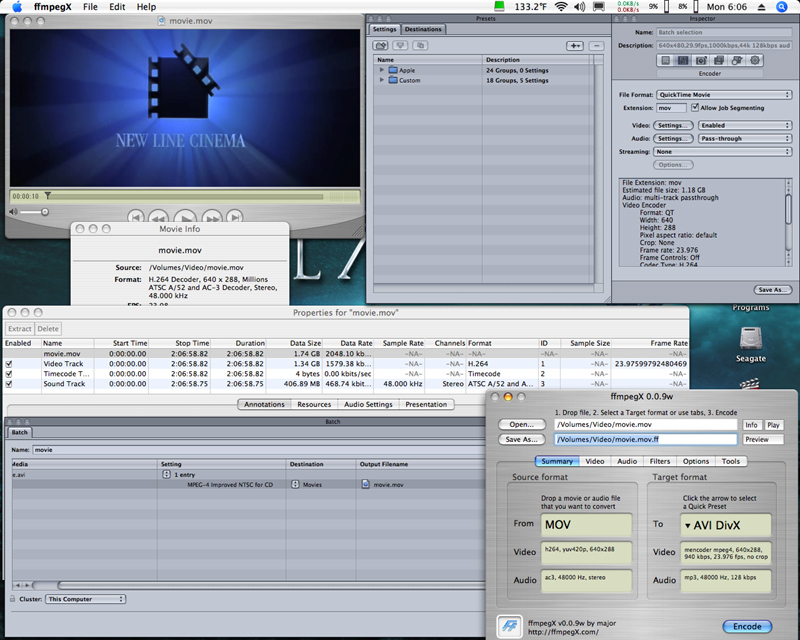Screen dimensions: 800x640
Task: Switch to Destinations tab in Presets
Action: 423,29
